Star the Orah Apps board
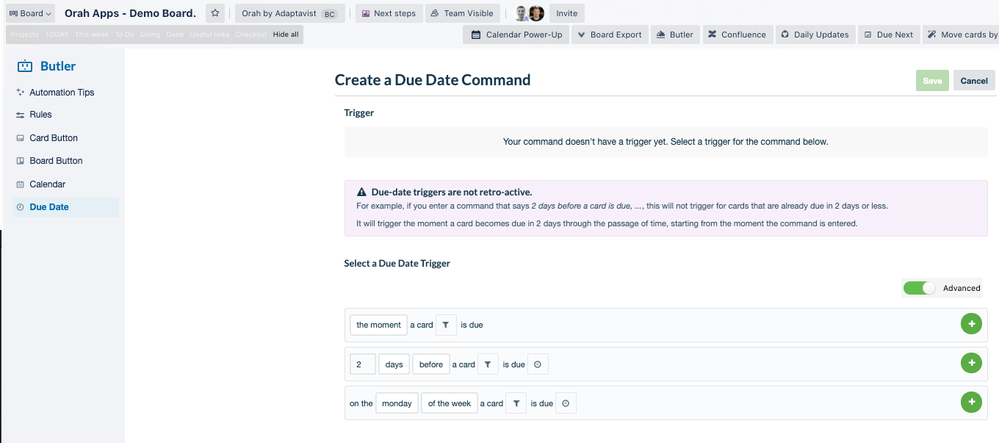The image size is (999, 443). pos(215,13)
